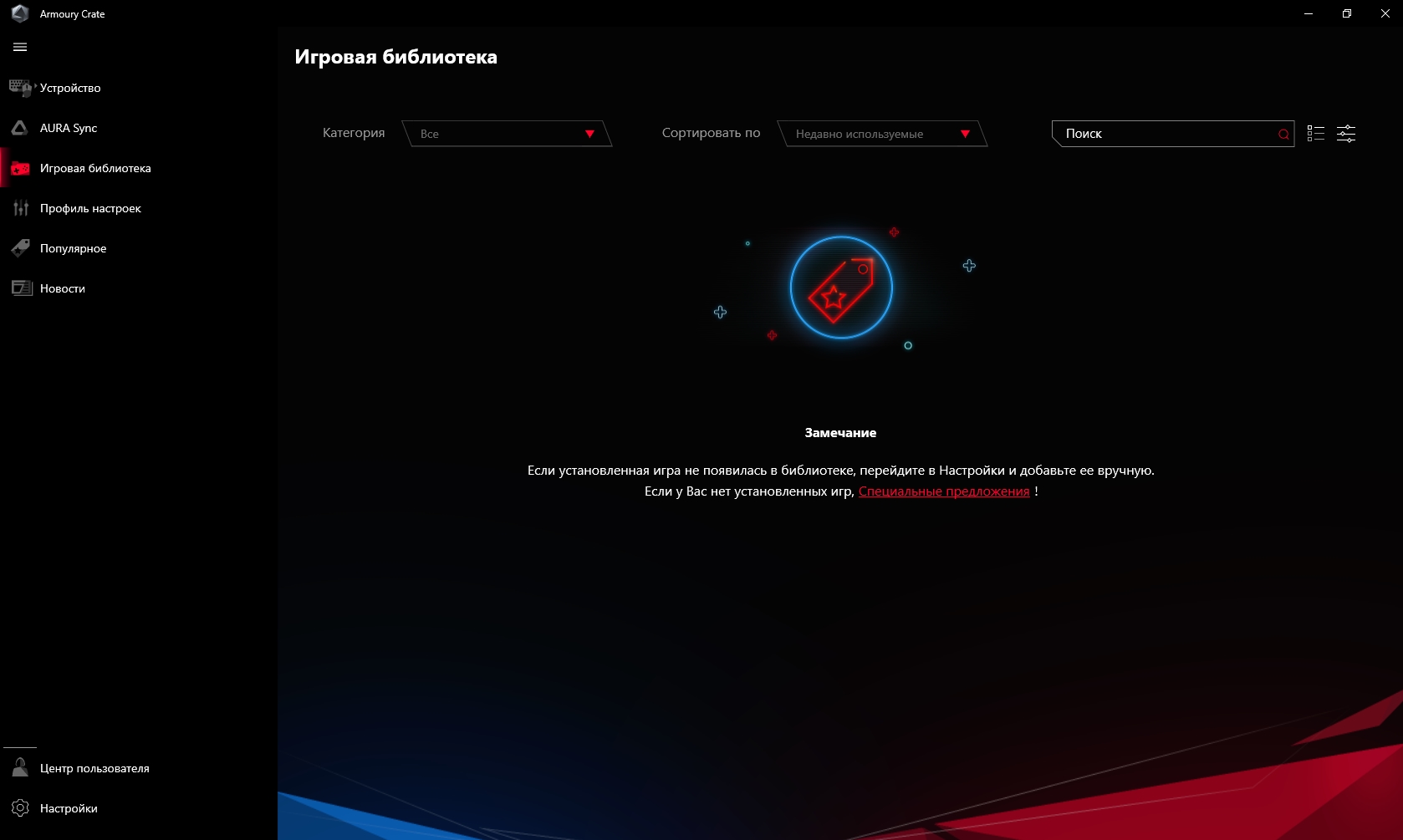Screen dimensions: 1403x840
Task: Restore the Armoury Crate window size
Action: (1347, 13)
